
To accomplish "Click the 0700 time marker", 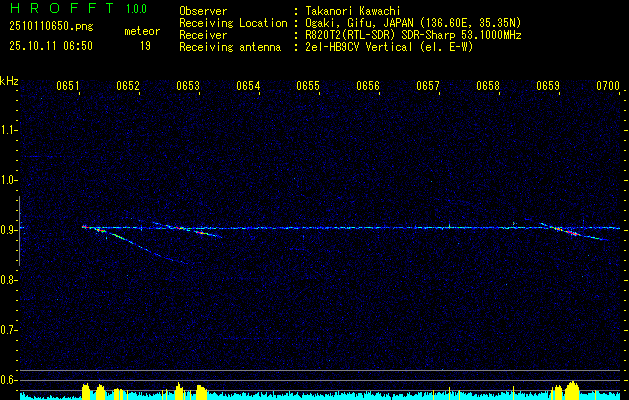I will [x=607, y=86].
